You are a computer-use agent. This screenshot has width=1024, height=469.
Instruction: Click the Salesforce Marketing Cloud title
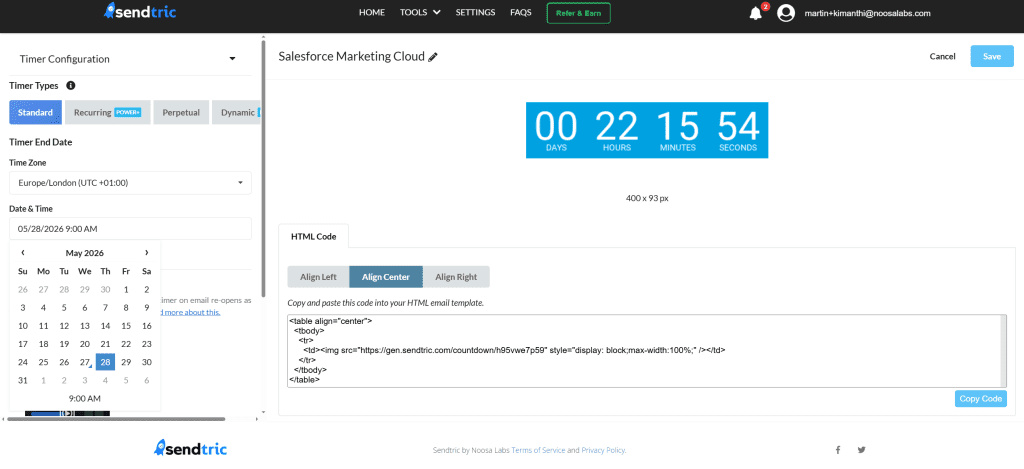[x=351, y=56]
